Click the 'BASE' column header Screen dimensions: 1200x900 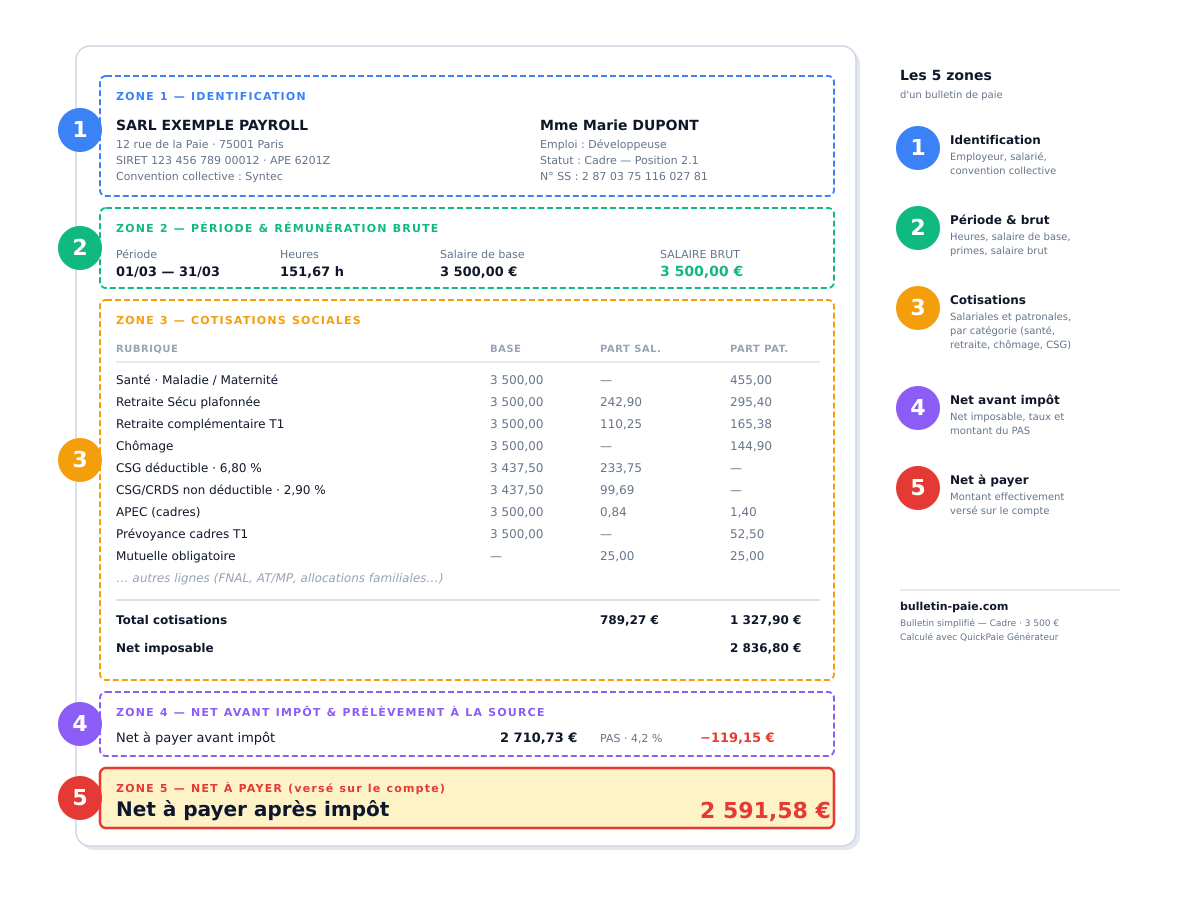click(505, 349)
